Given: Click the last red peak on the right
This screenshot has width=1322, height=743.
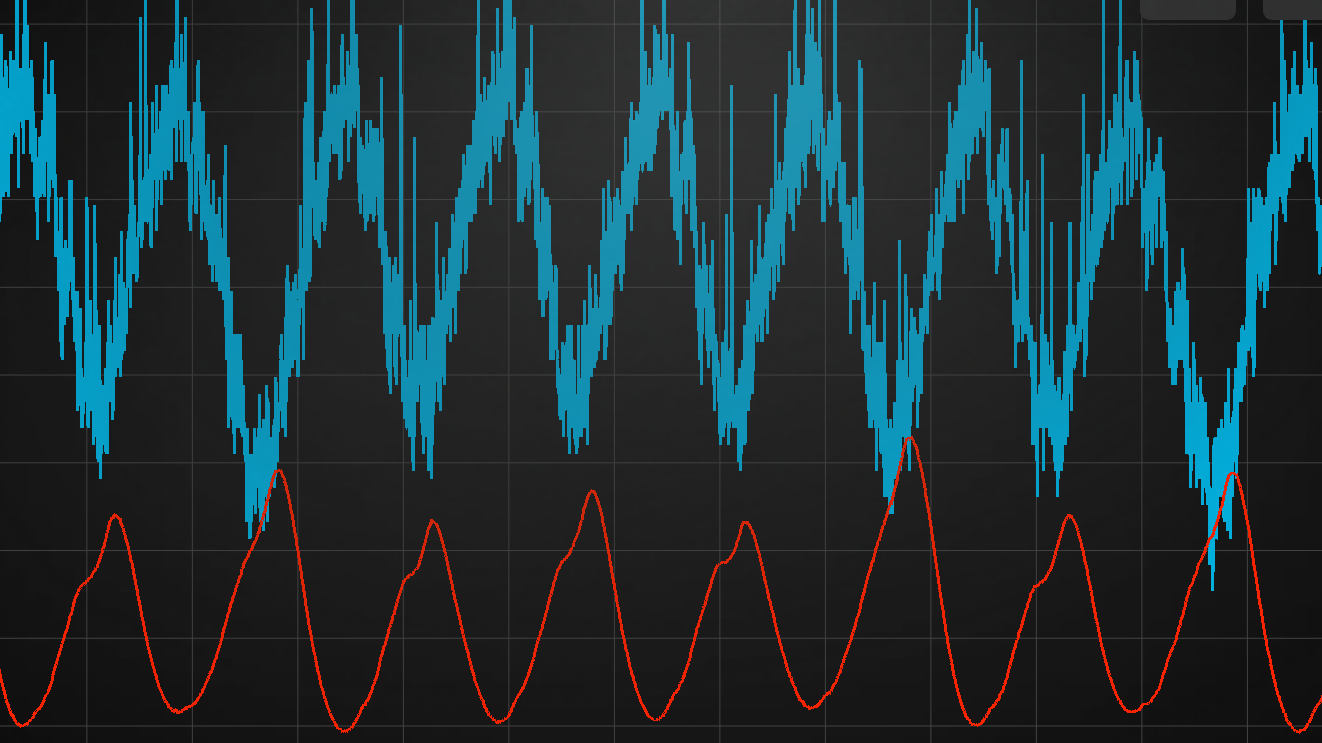Looking at the screenshot, I should point(1233,473).
